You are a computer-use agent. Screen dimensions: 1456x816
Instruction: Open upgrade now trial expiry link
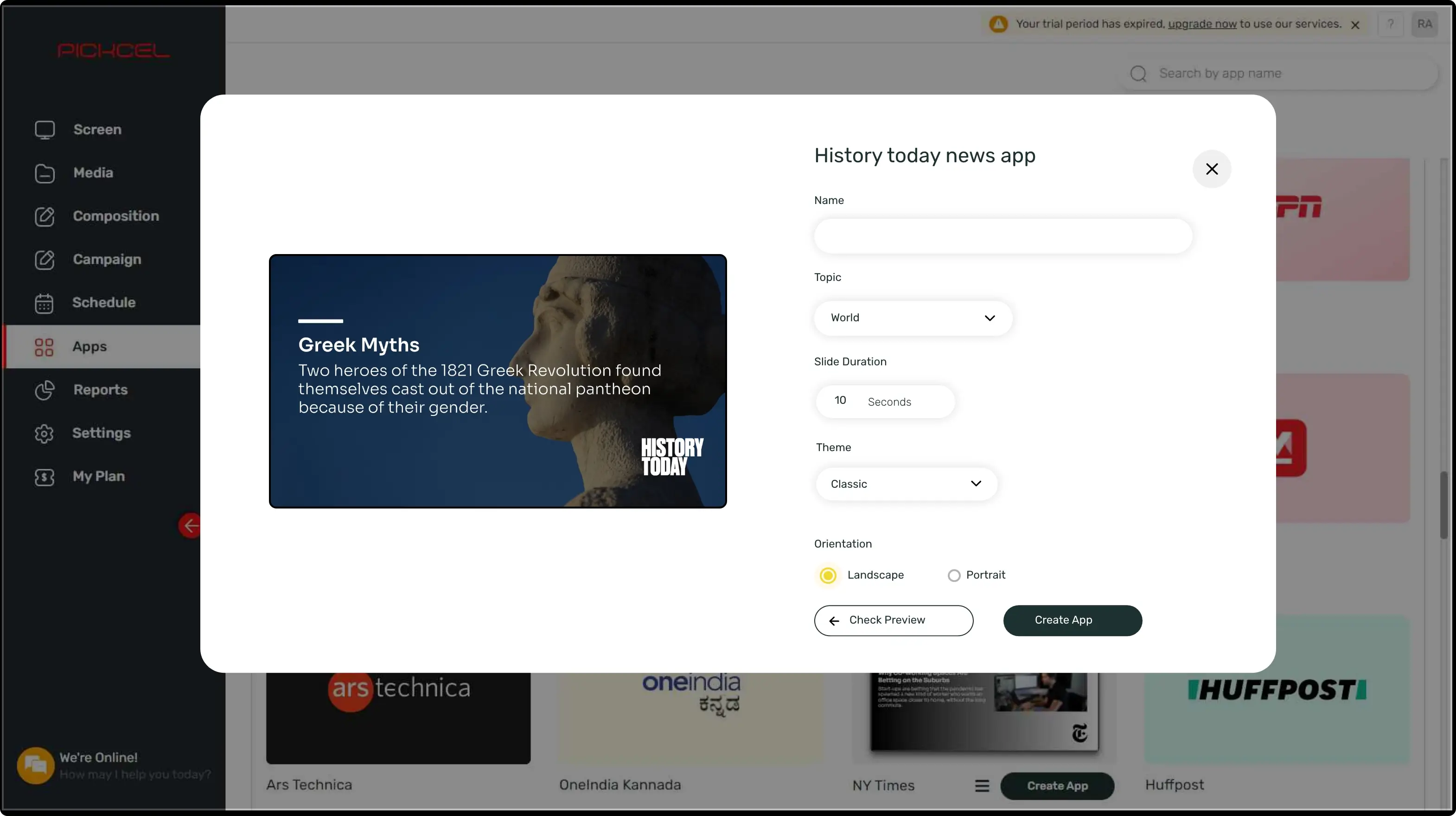click(1202, 24)
